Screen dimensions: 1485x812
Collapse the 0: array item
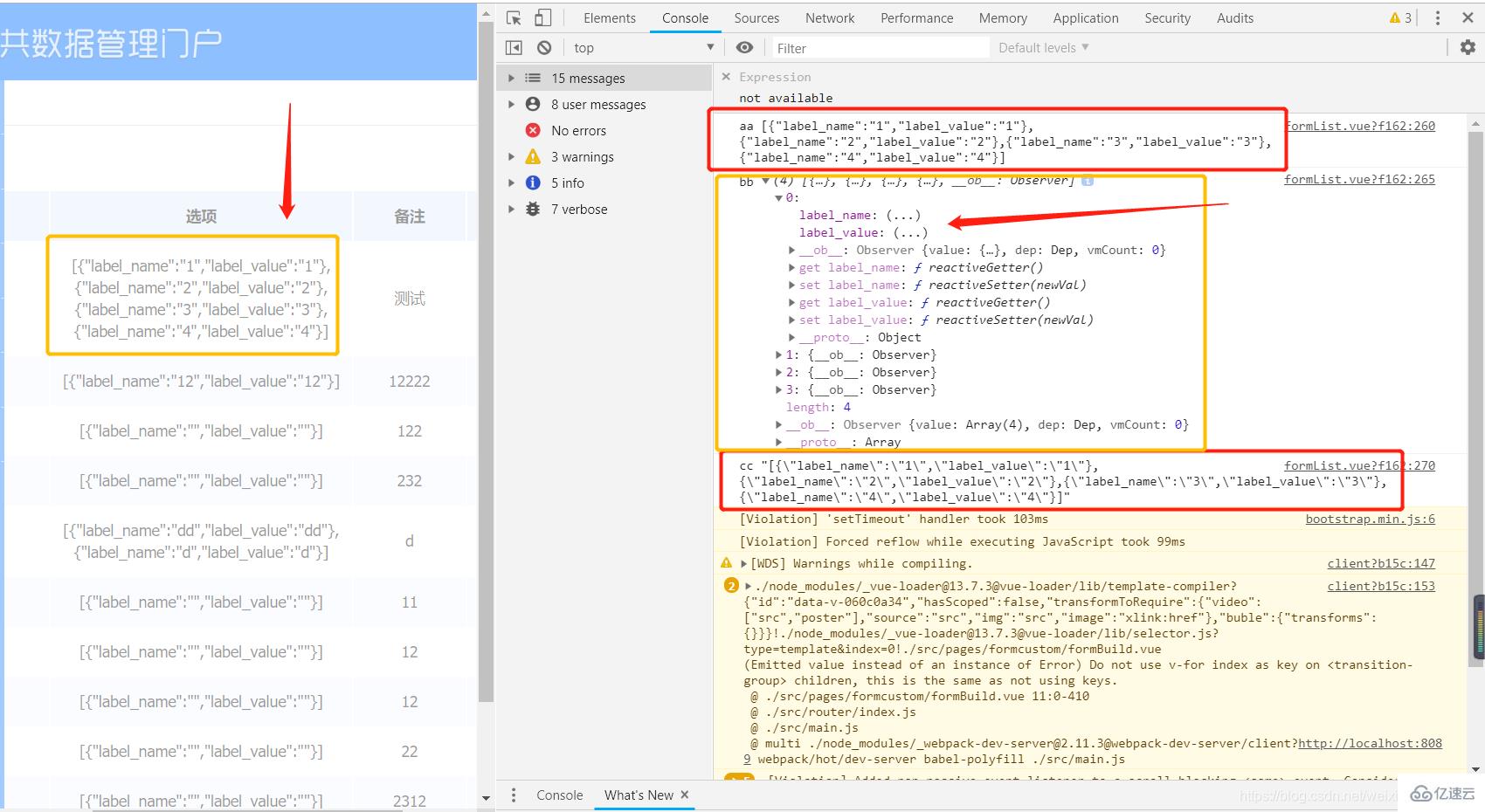click(779, 198)
